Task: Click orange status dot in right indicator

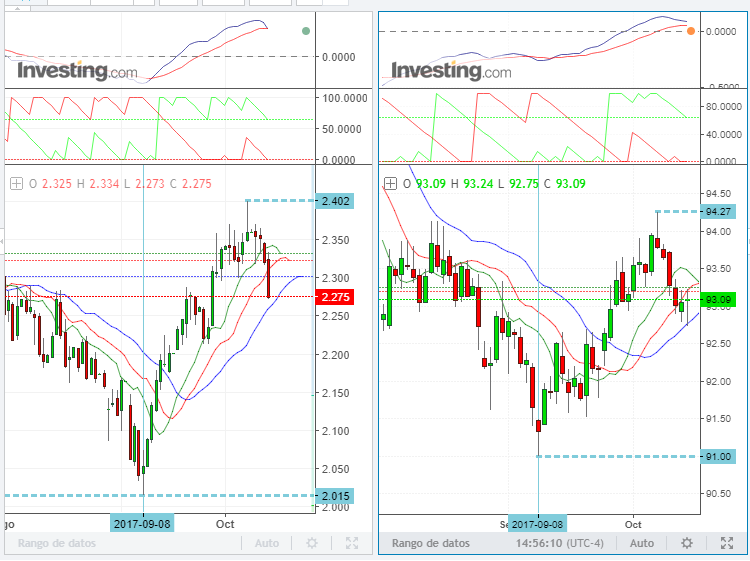Action: tap(691, 31)
